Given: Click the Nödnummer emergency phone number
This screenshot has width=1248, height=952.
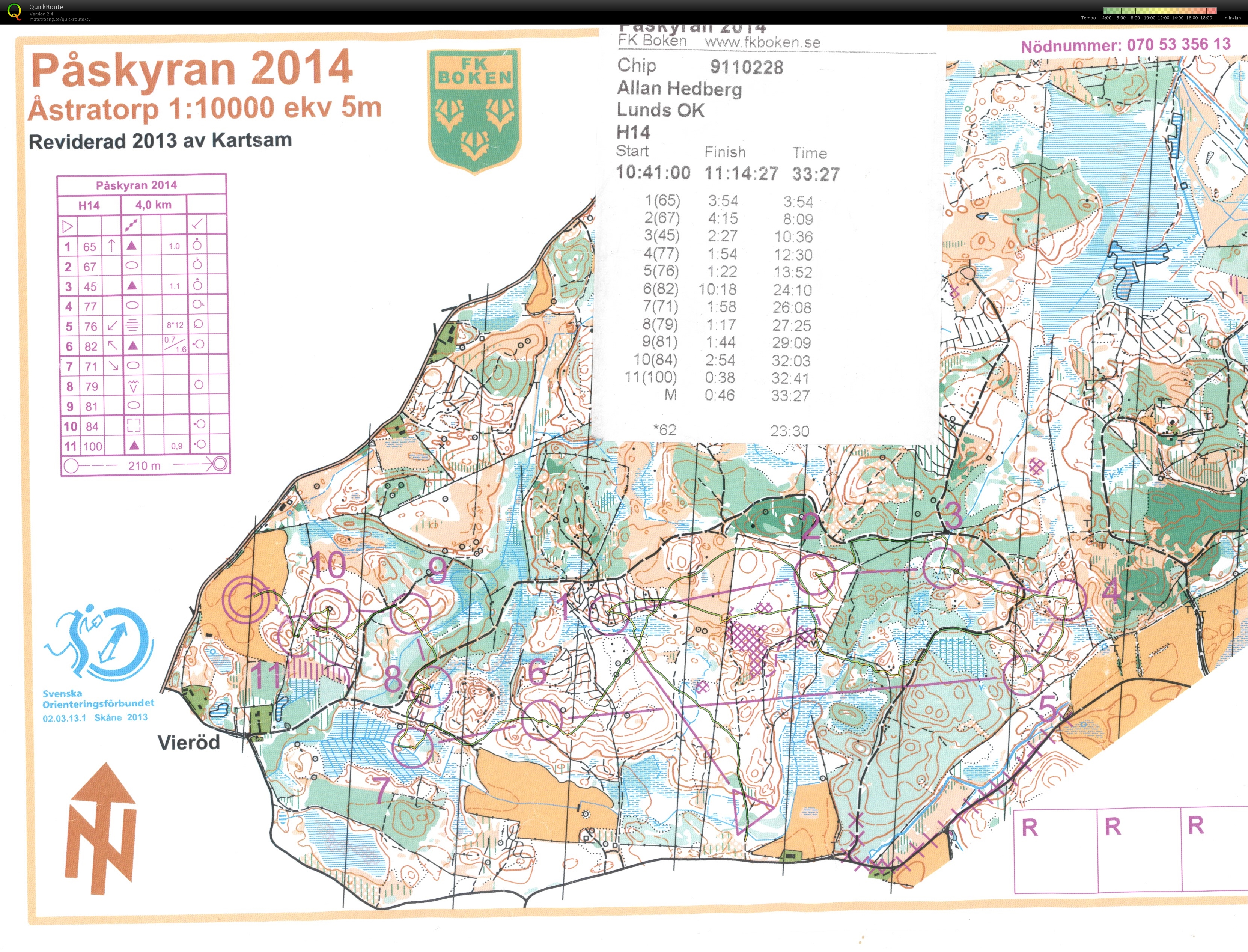Looking at the screenshot, I should 1126,45.
